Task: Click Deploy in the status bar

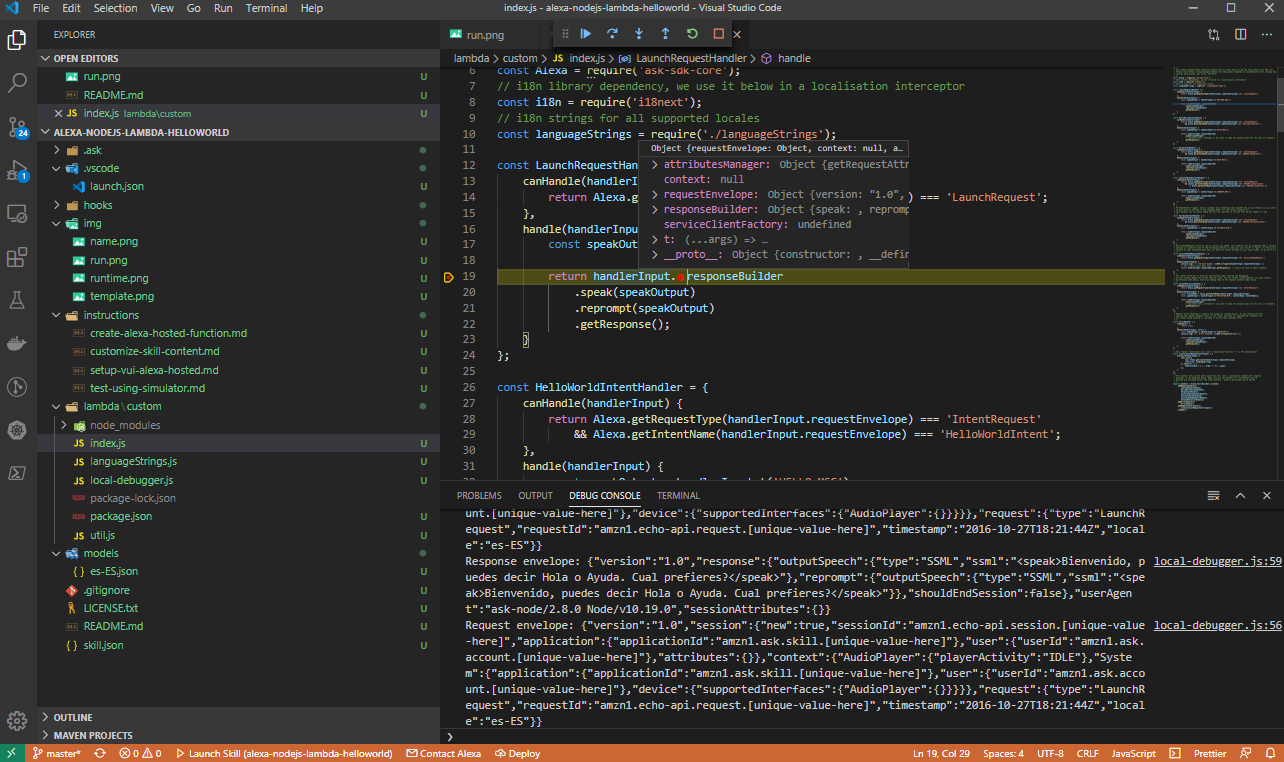Action: [x=518, y=753]
